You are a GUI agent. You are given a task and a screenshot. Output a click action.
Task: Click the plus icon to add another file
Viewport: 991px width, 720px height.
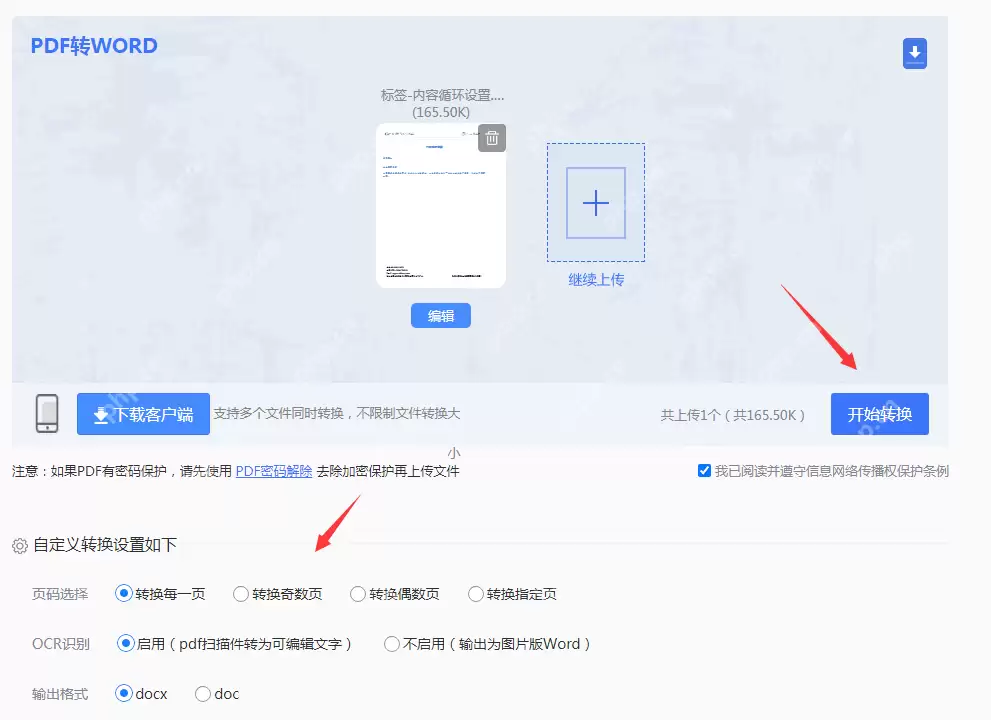[x=595, y=203]
